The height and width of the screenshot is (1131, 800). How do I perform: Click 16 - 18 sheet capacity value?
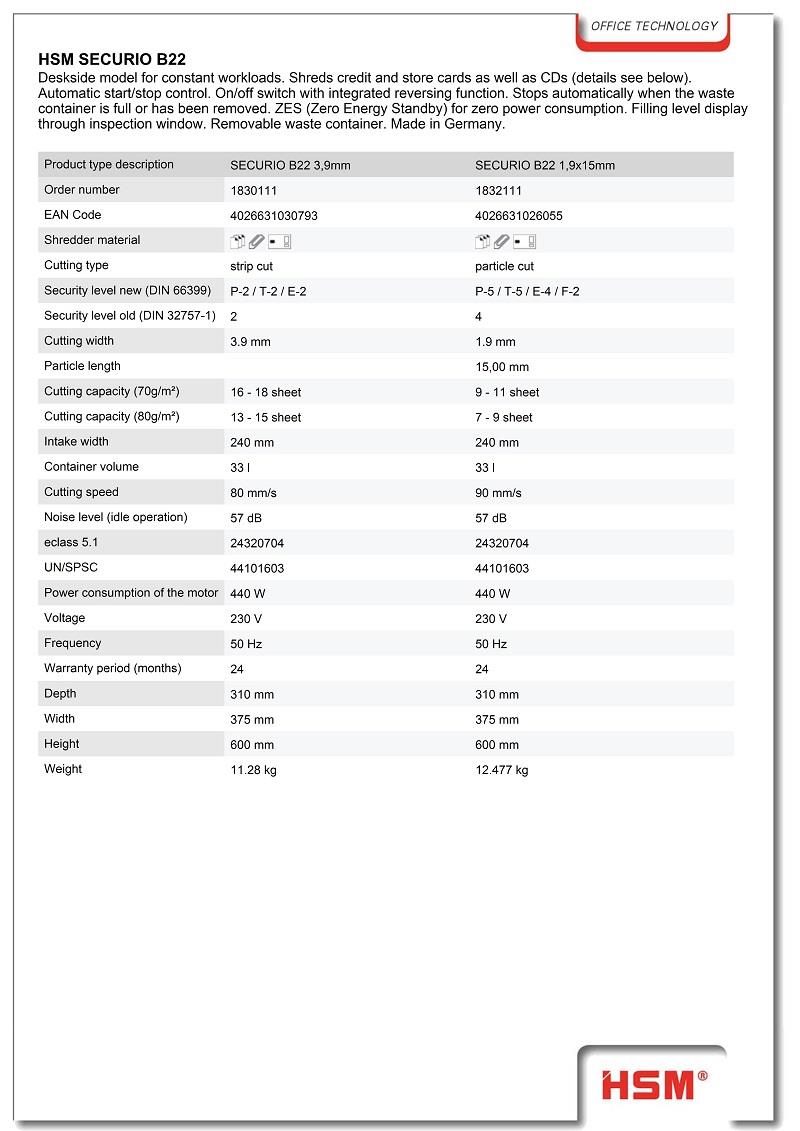pos(266,392)
